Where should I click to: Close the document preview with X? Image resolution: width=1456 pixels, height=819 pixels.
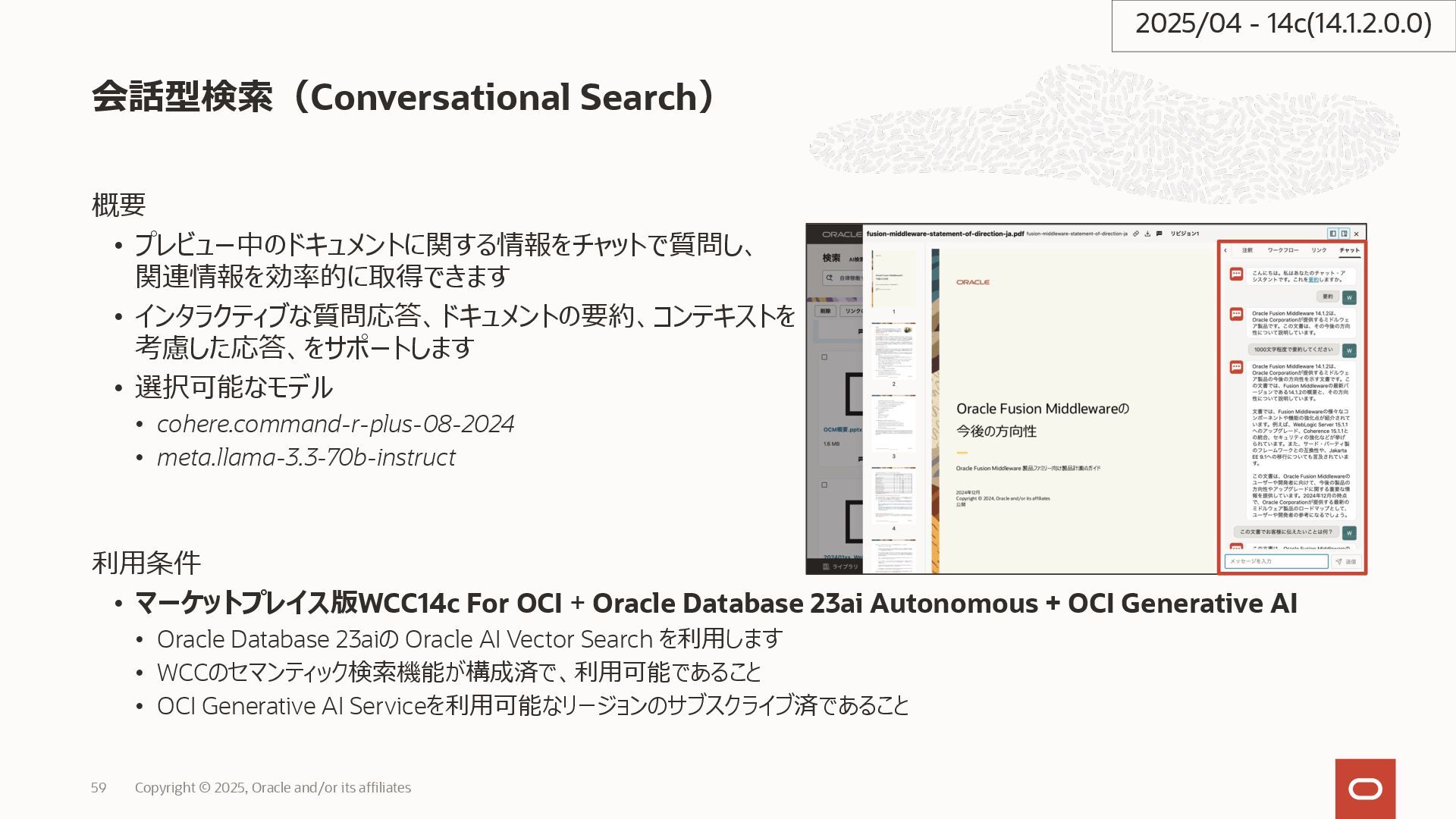(1357, 234)
